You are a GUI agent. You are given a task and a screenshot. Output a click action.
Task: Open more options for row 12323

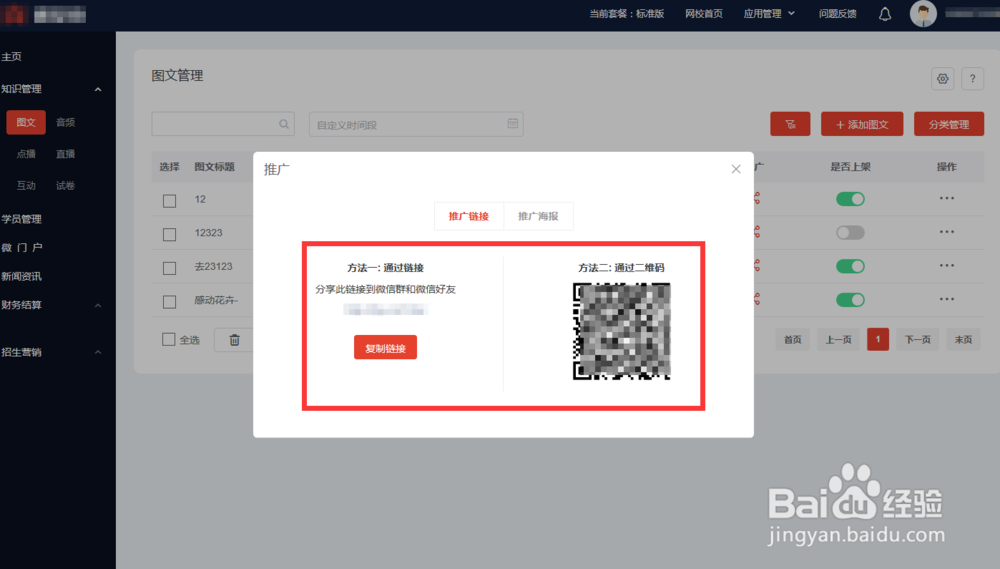[x=946, y=232]
